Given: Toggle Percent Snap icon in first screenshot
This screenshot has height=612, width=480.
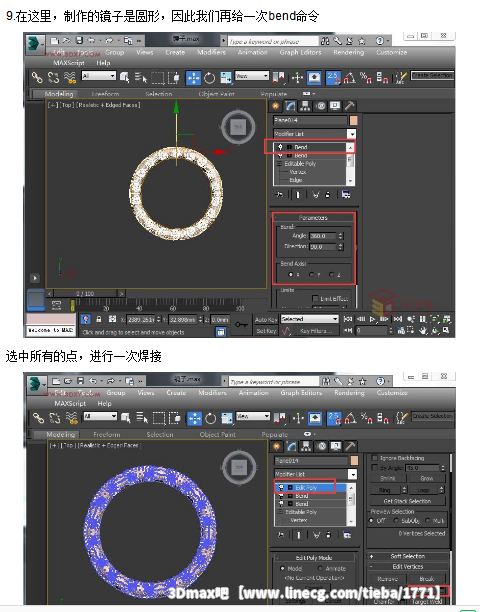Looking at the screenshot, I should tap(366, 77).
